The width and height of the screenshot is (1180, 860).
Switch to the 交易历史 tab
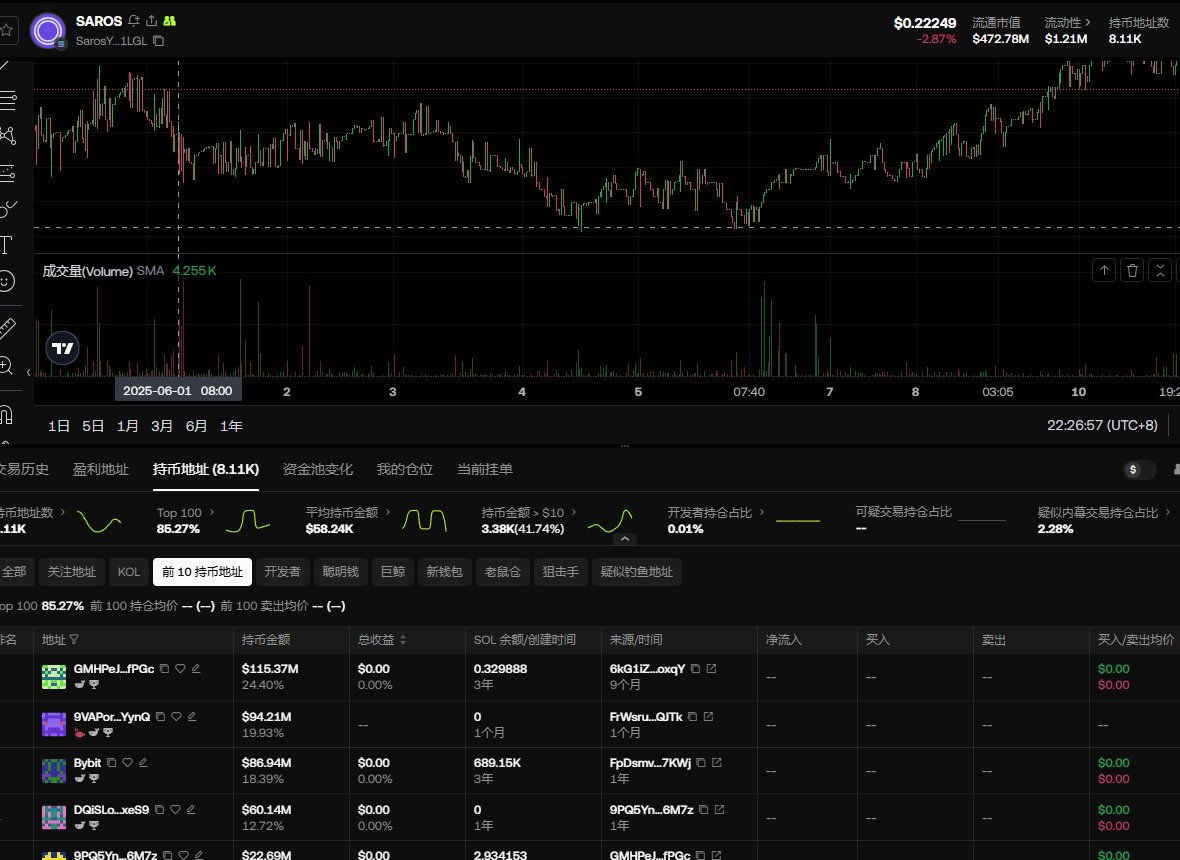coord(24,470)
